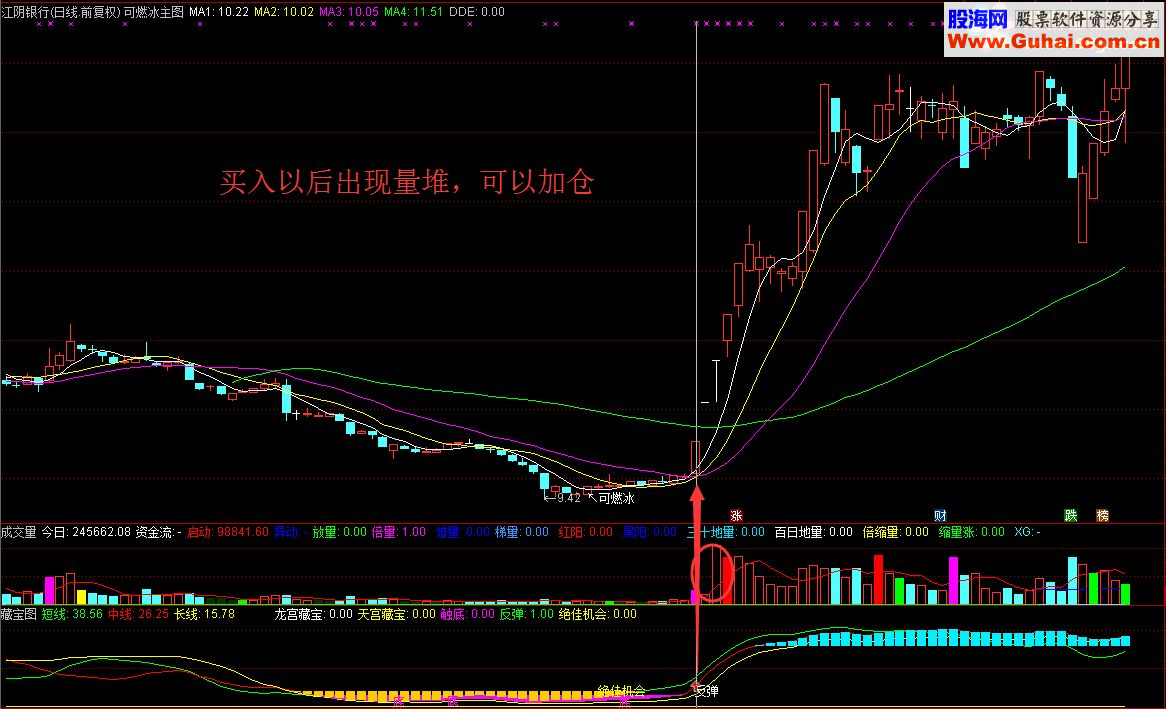Screen dimensions: 1166x709
Task: Click the XG: - label
Action: pyautogui.click(x=1027, y=532)
